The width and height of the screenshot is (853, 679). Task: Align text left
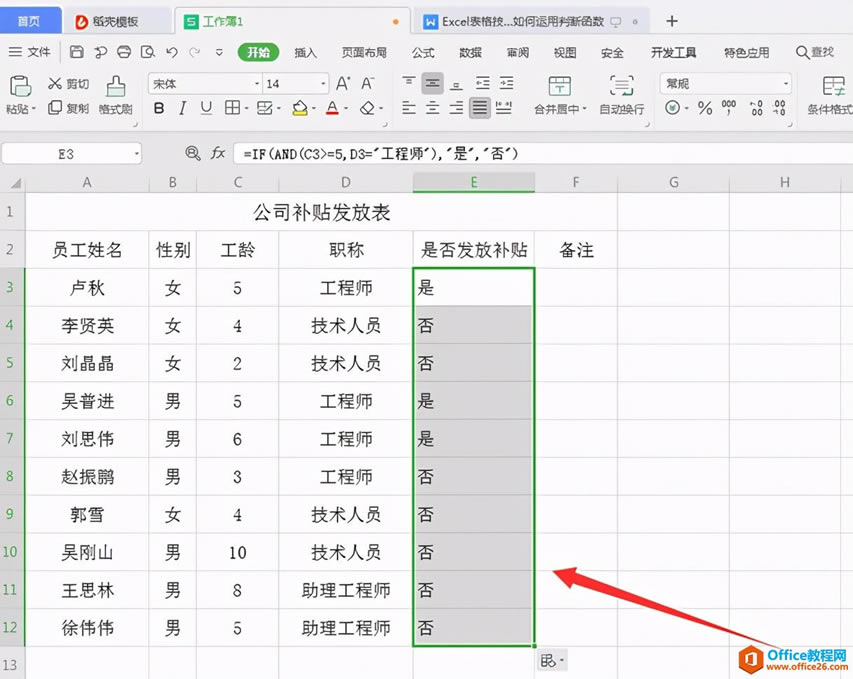pos(409,108)
